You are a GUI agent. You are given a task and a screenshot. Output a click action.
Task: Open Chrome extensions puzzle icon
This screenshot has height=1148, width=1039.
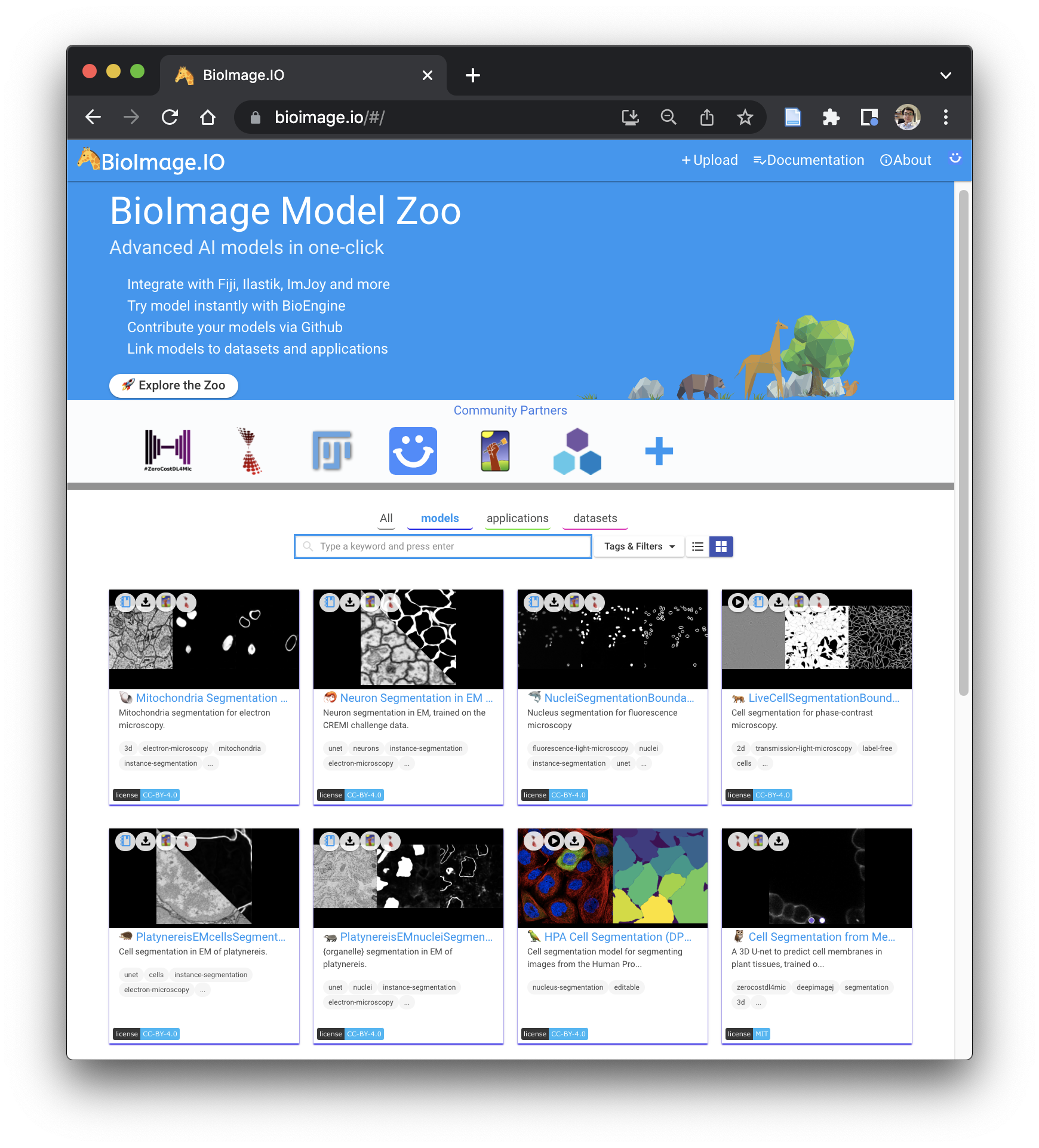[x=831, y=117]
